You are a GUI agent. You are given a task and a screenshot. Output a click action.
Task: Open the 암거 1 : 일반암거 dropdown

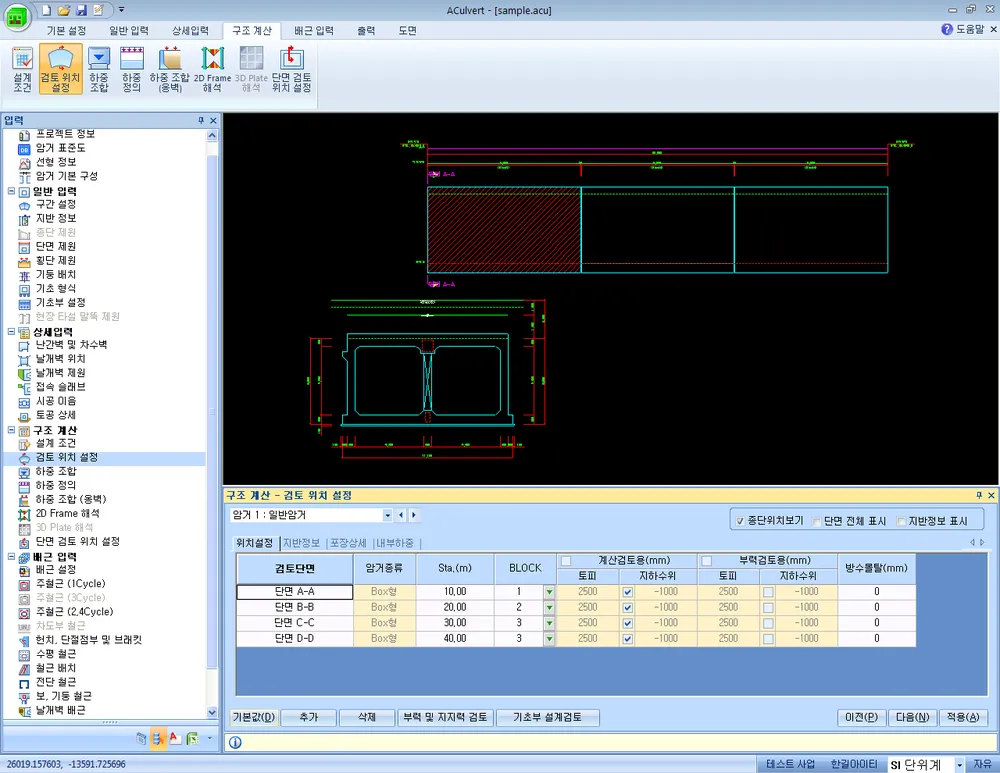coord(387,515)
